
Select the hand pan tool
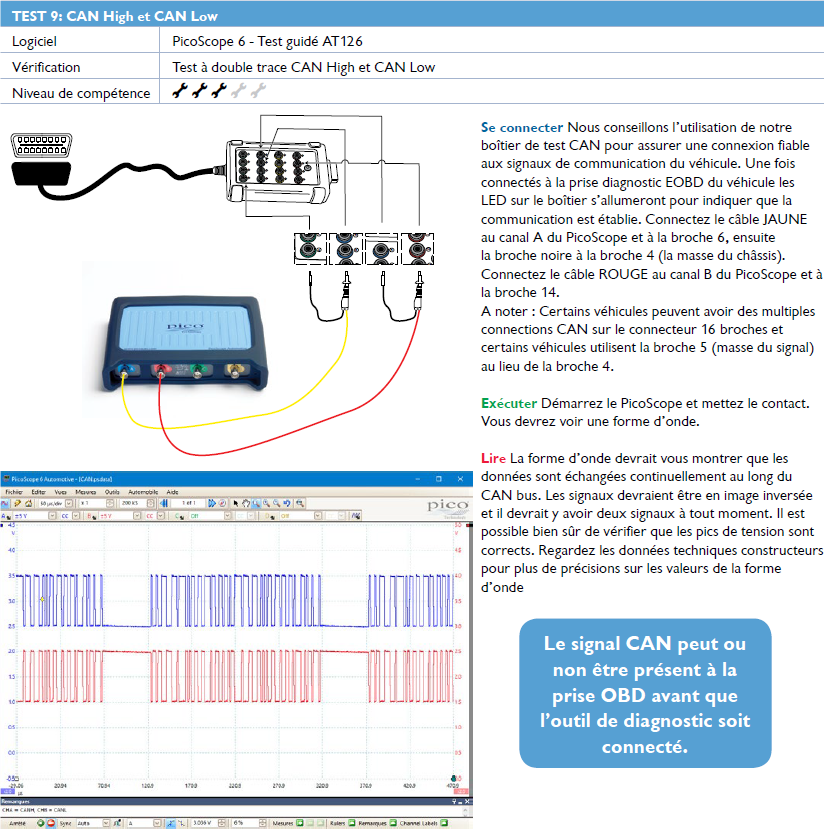click(246, 503)
